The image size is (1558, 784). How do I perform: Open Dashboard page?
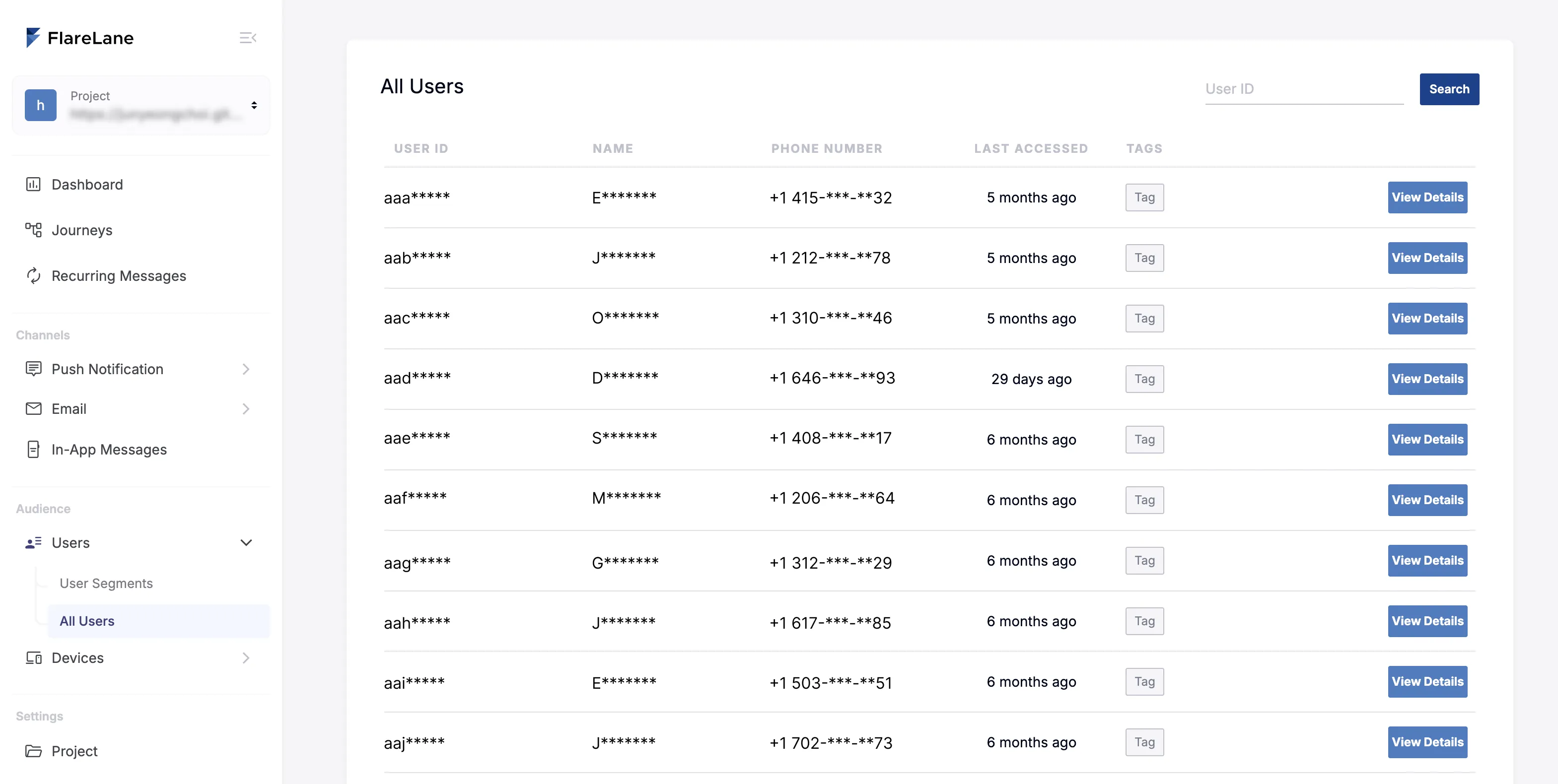(87, 185)
